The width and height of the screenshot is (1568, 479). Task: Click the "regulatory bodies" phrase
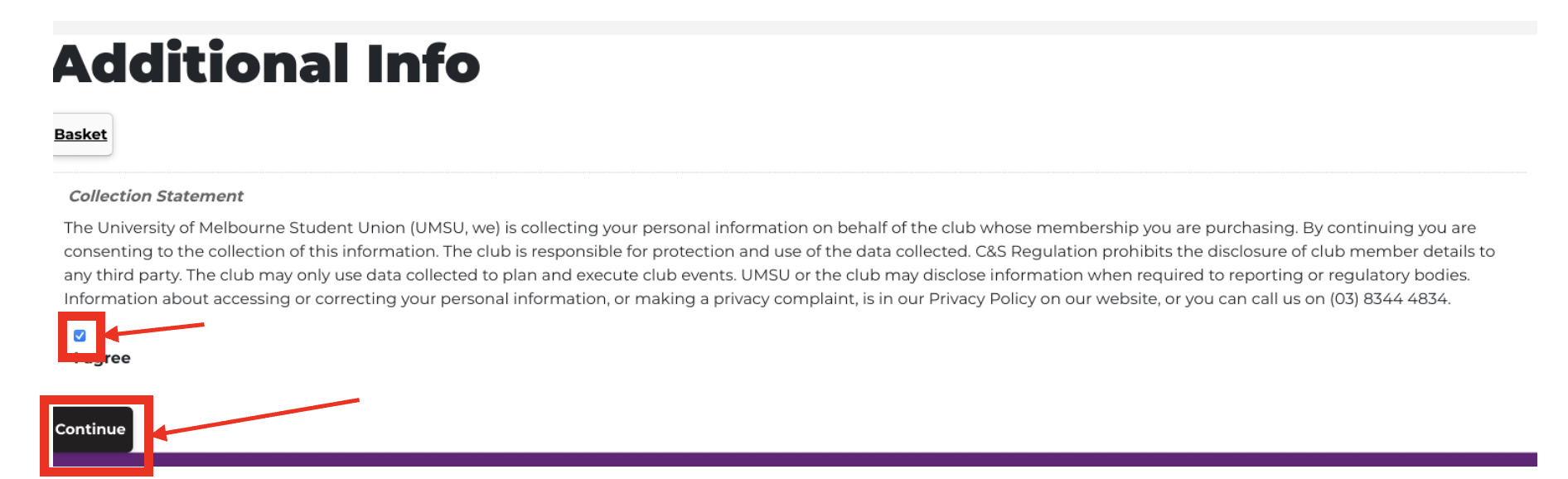(1398, 275)
